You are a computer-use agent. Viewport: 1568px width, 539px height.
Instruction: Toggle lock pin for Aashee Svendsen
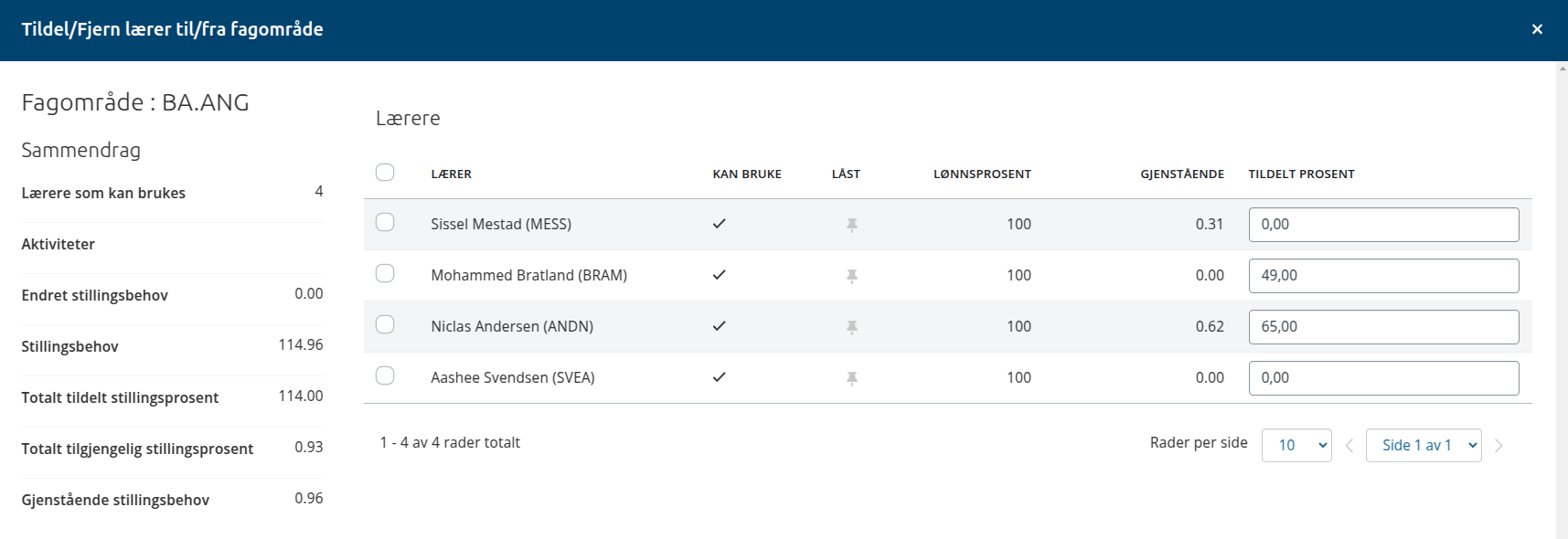tap(852, 378)
